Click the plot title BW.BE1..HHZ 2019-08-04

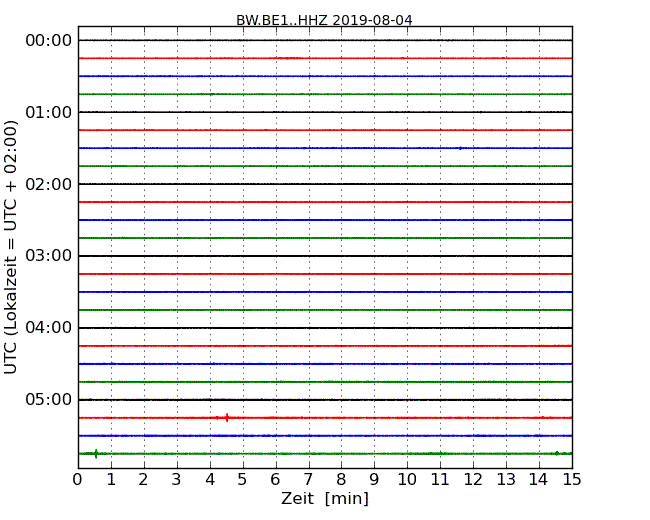point(324,20)
